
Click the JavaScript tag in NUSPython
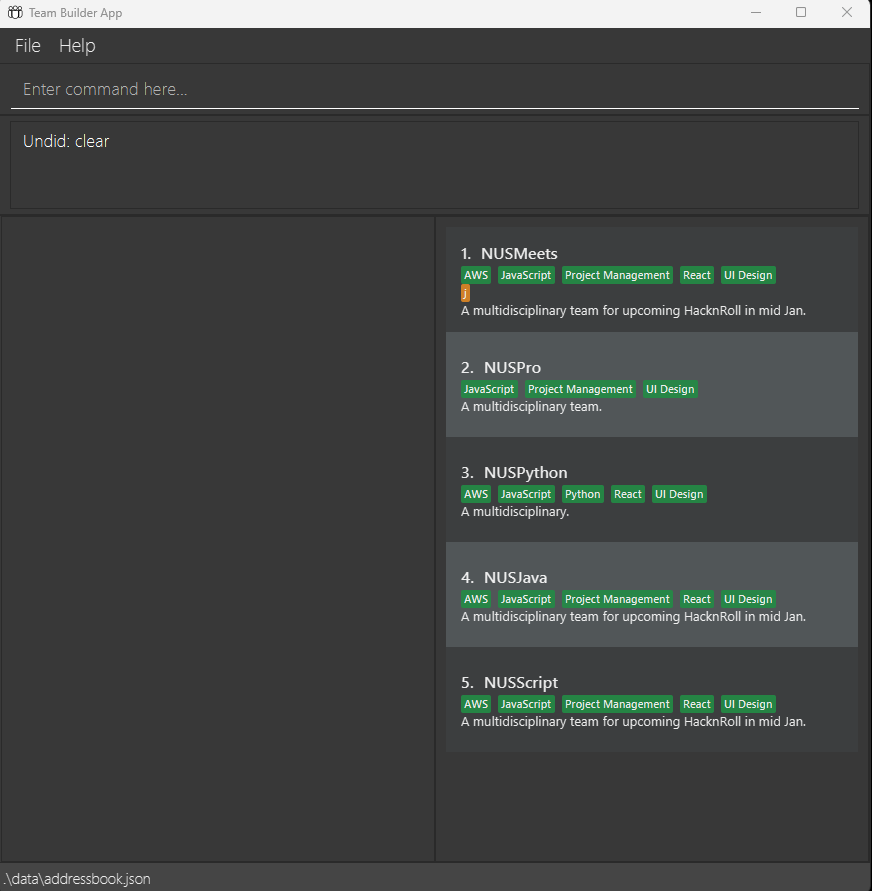526,494
